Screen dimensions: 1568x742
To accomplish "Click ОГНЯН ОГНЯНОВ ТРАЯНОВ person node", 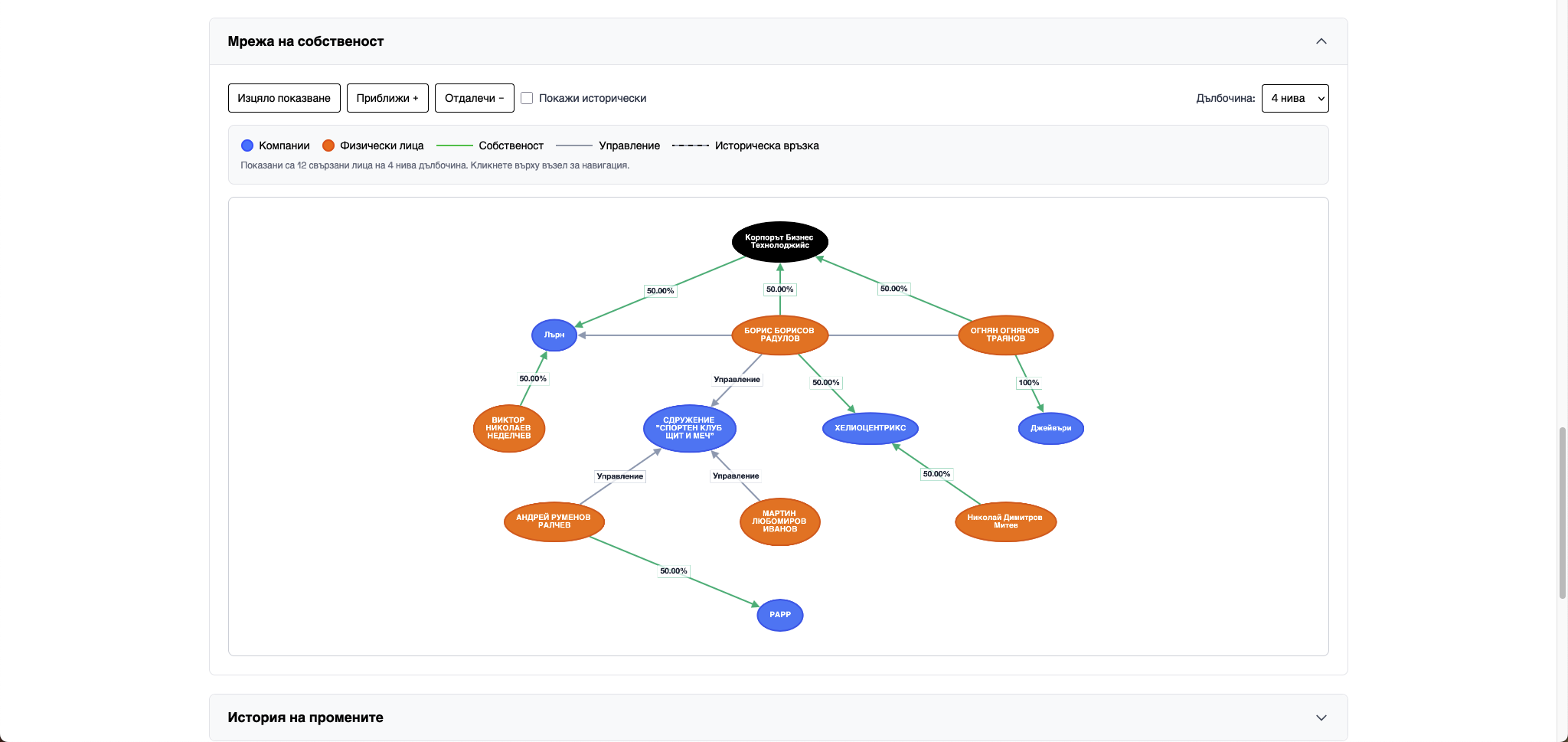I will (1005, 335).
